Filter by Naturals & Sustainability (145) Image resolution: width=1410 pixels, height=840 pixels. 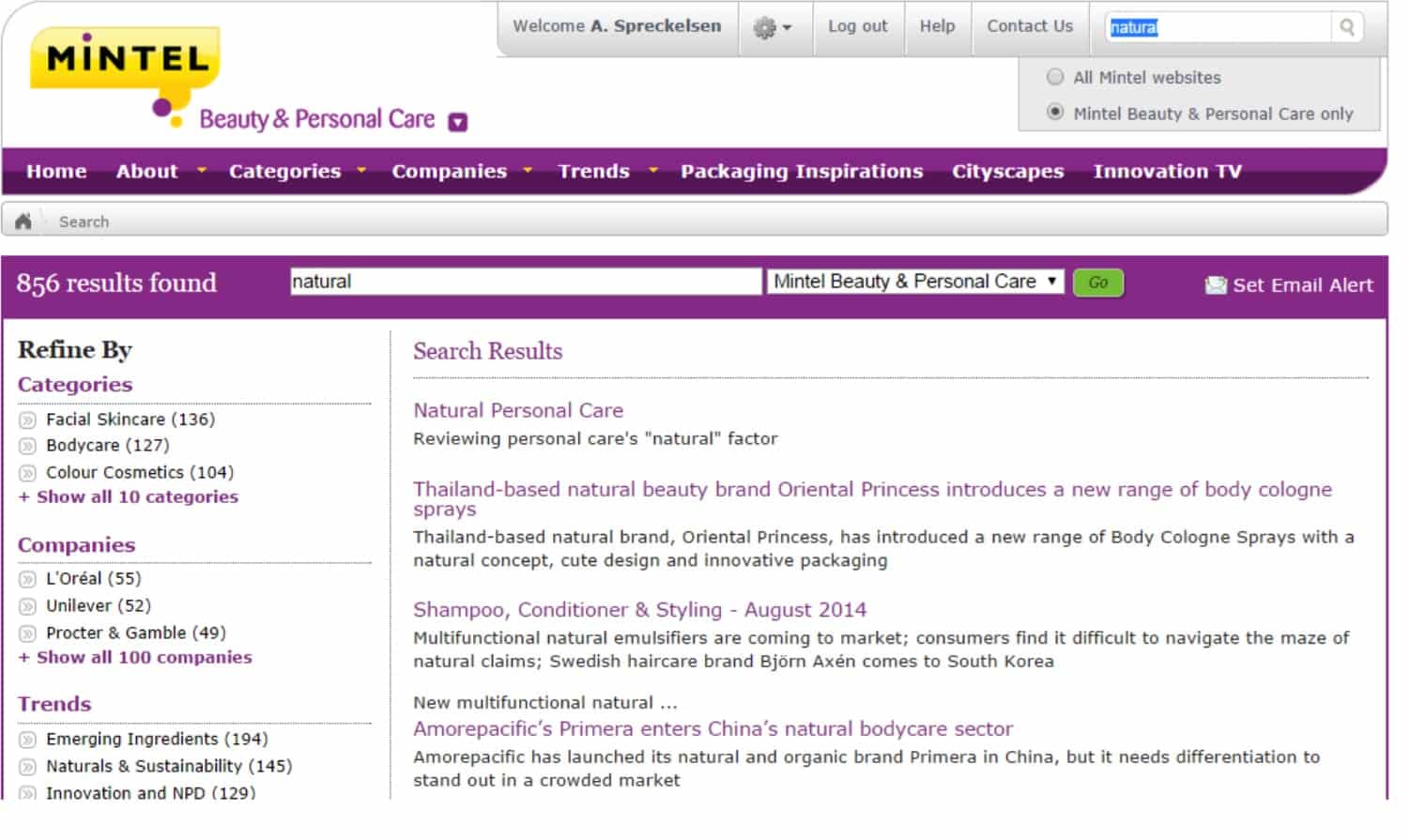click(x=169, y=767)
